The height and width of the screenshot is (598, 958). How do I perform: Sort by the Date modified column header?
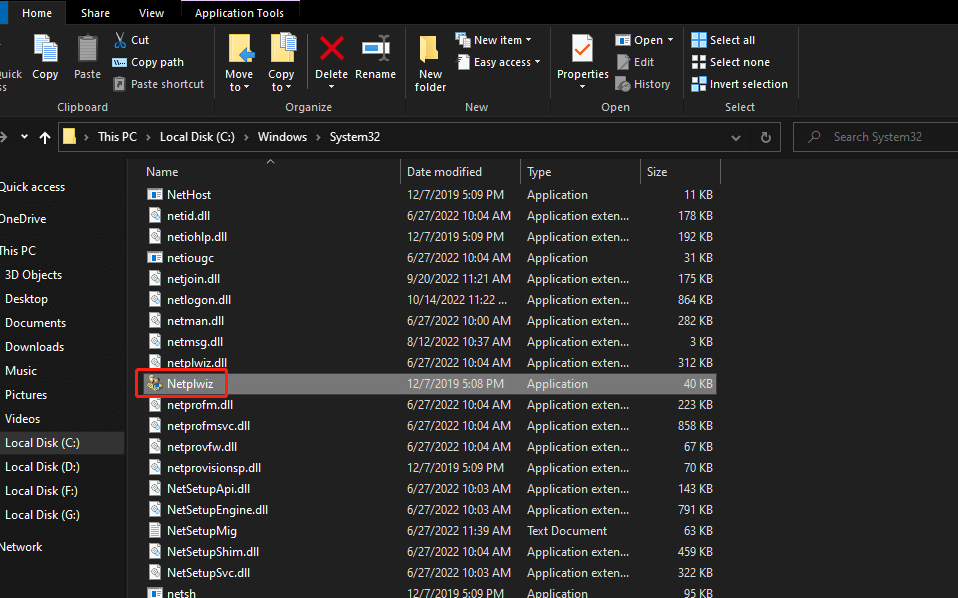pyautogui.click(x=444, y=172)
